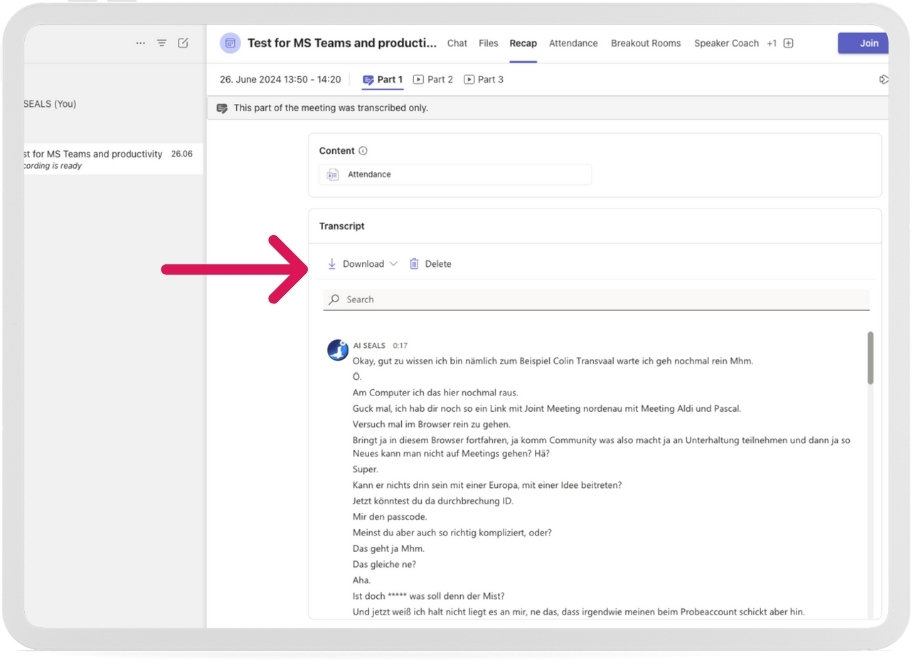Open the Breakout Rooms tab
The image size is (912, 660).
tap(645, 44)
